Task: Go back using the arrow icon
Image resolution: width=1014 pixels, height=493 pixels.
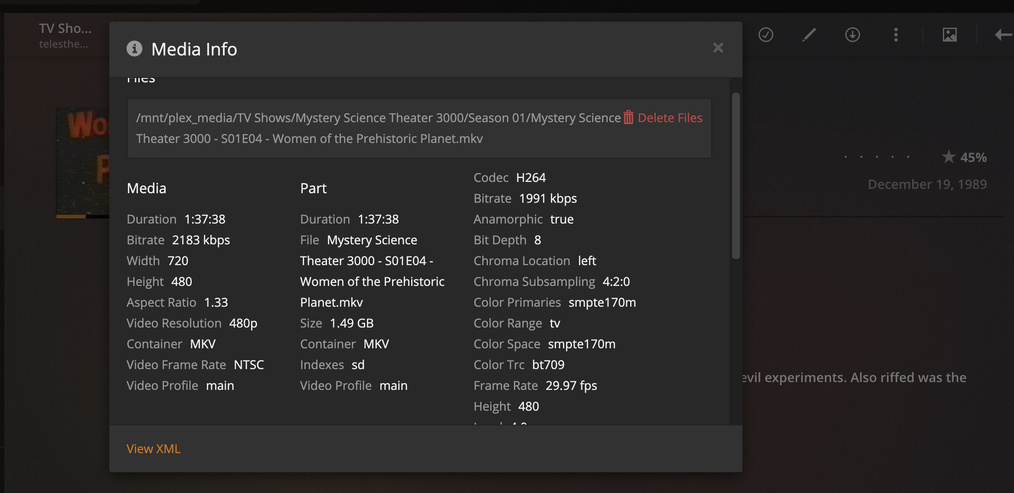Action: pos(1004,35)
